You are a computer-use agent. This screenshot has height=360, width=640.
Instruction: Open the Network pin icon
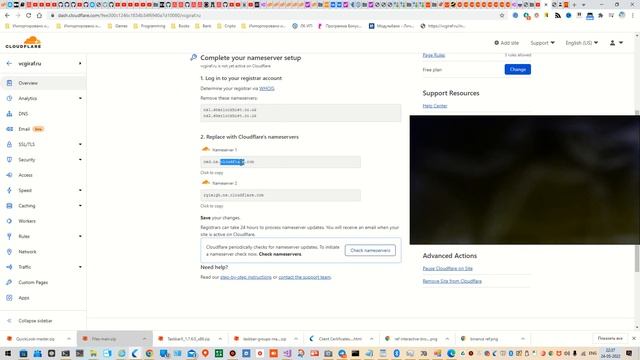[x=9, y=252]
